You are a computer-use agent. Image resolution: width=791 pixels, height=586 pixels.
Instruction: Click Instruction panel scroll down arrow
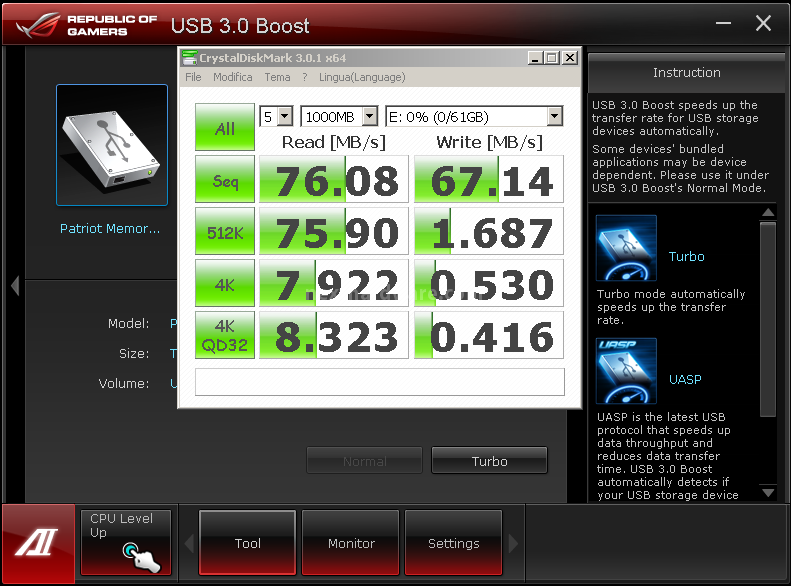768,493
